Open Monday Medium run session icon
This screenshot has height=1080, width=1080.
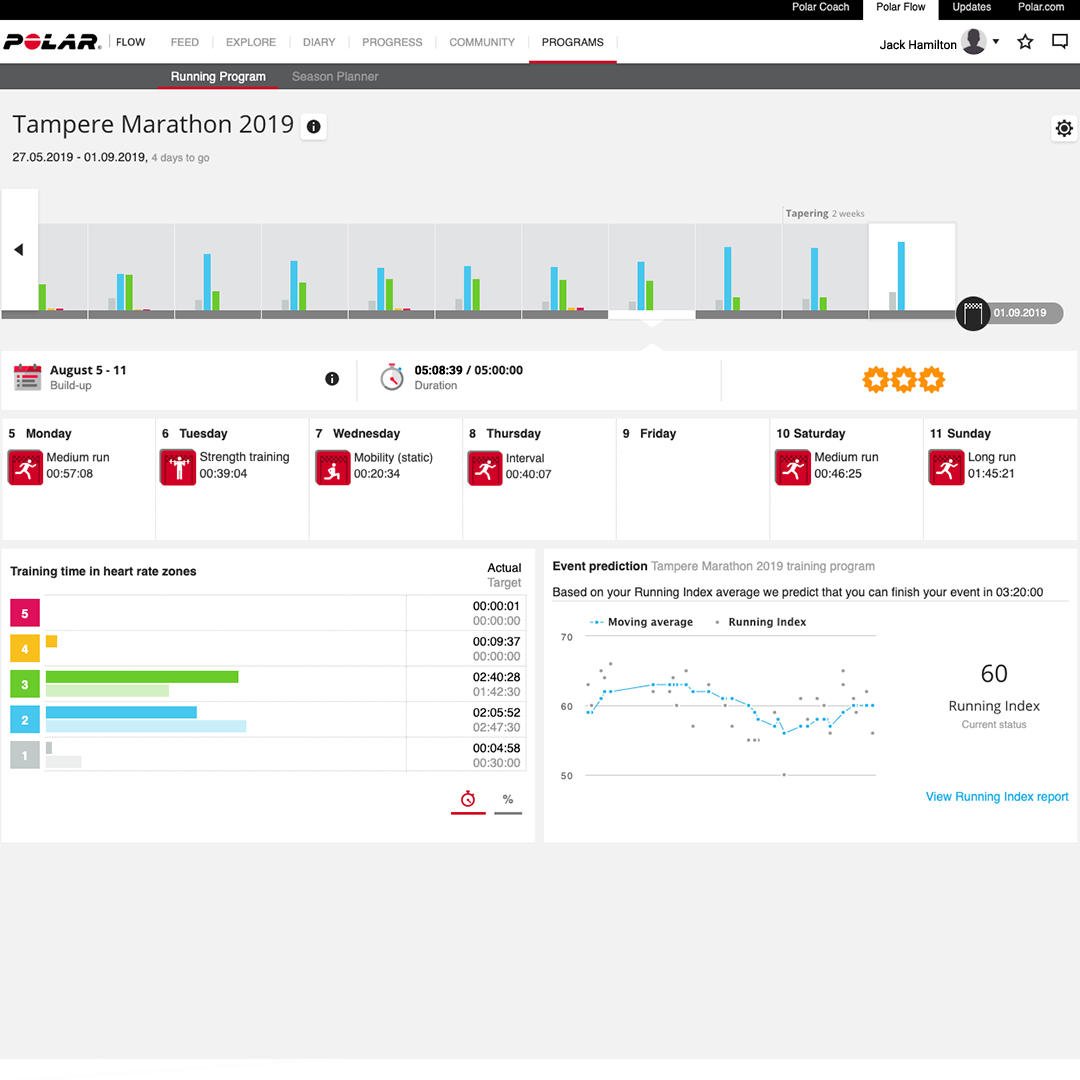25,467
